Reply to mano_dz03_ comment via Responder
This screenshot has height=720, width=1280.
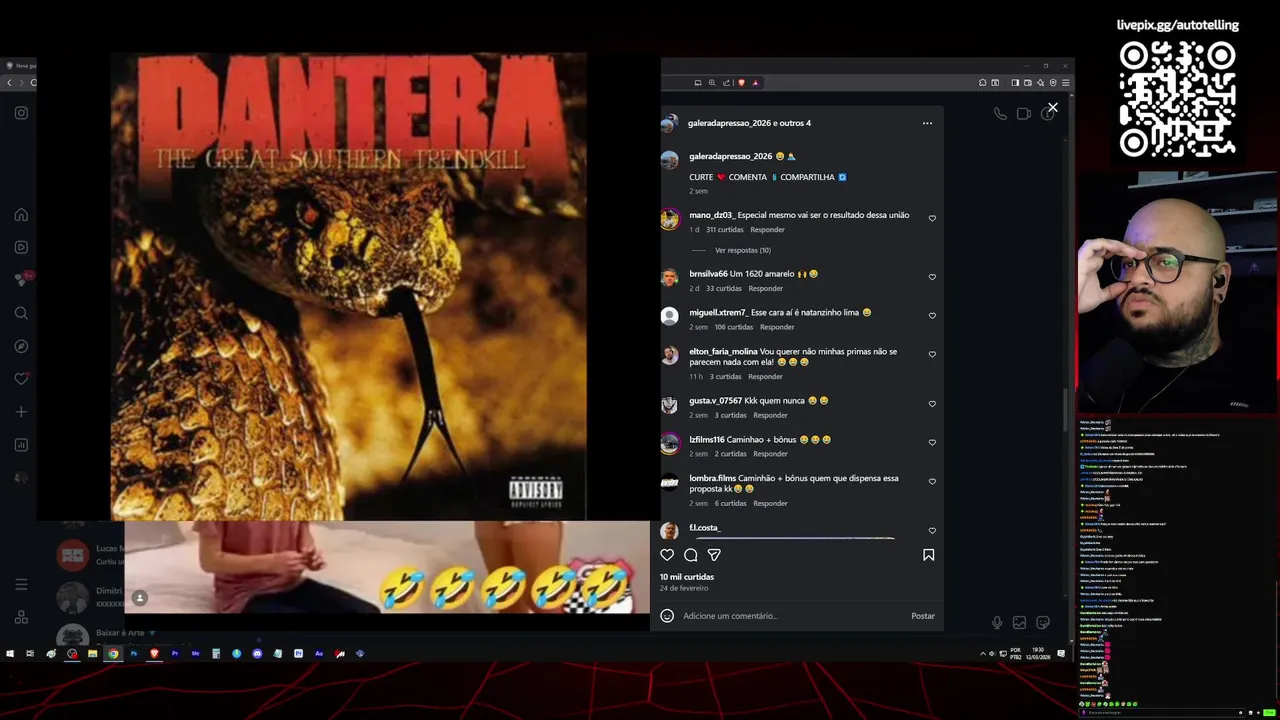coord(768,230)
